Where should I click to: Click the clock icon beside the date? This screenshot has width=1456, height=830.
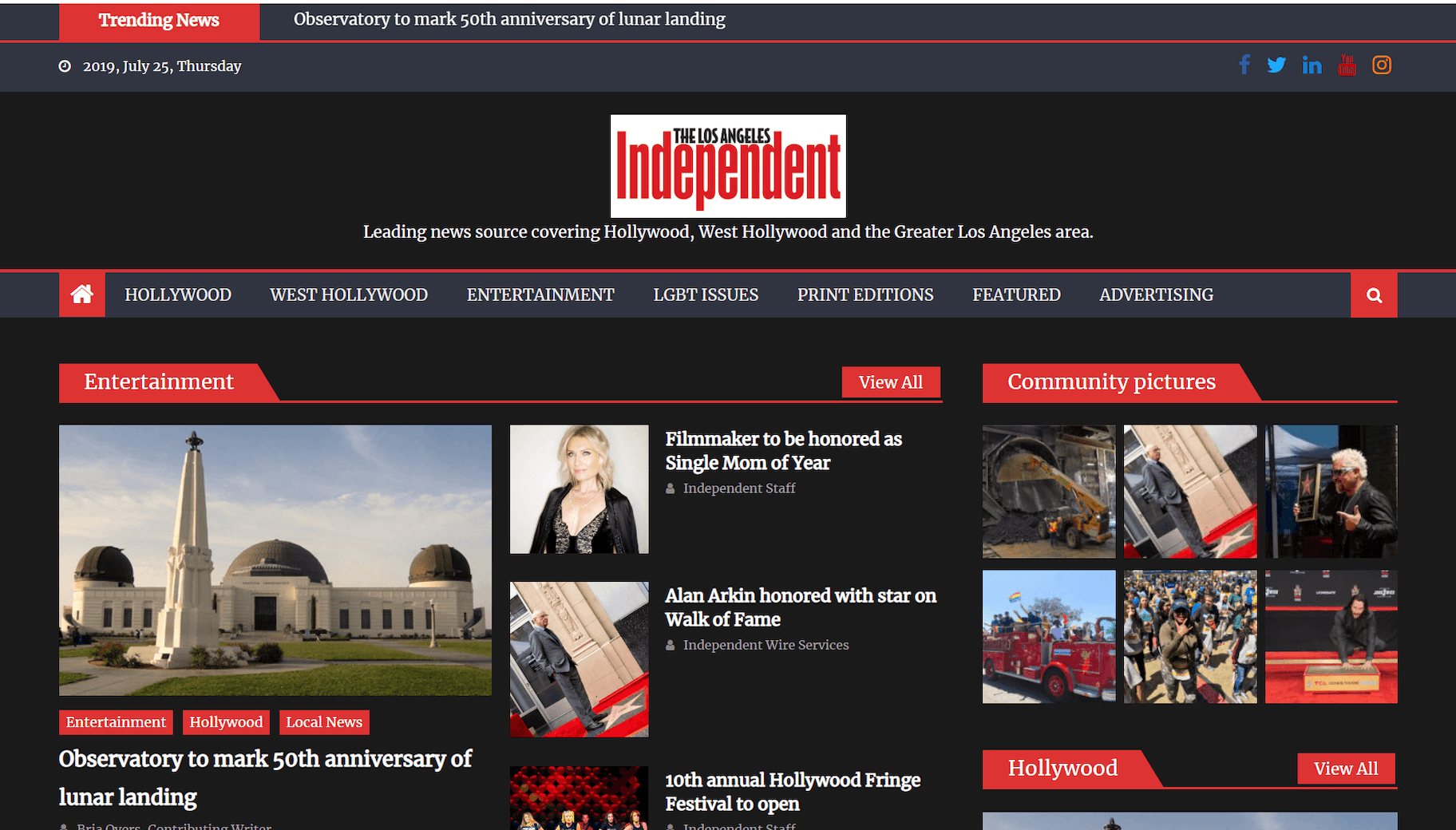pyautogui.click(x=65, y=66)
